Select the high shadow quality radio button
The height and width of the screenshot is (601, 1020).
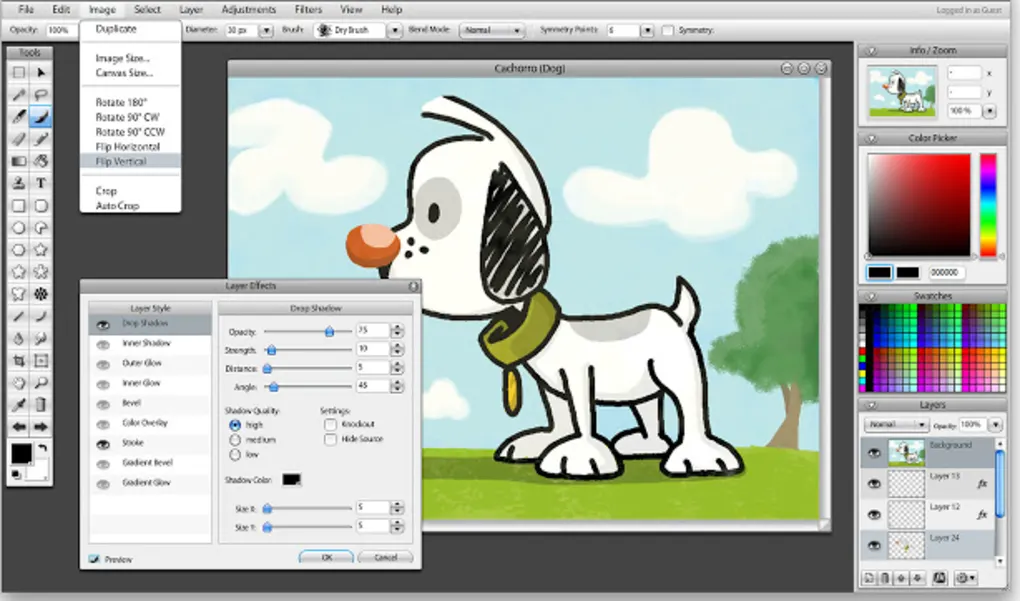(235, 425)
